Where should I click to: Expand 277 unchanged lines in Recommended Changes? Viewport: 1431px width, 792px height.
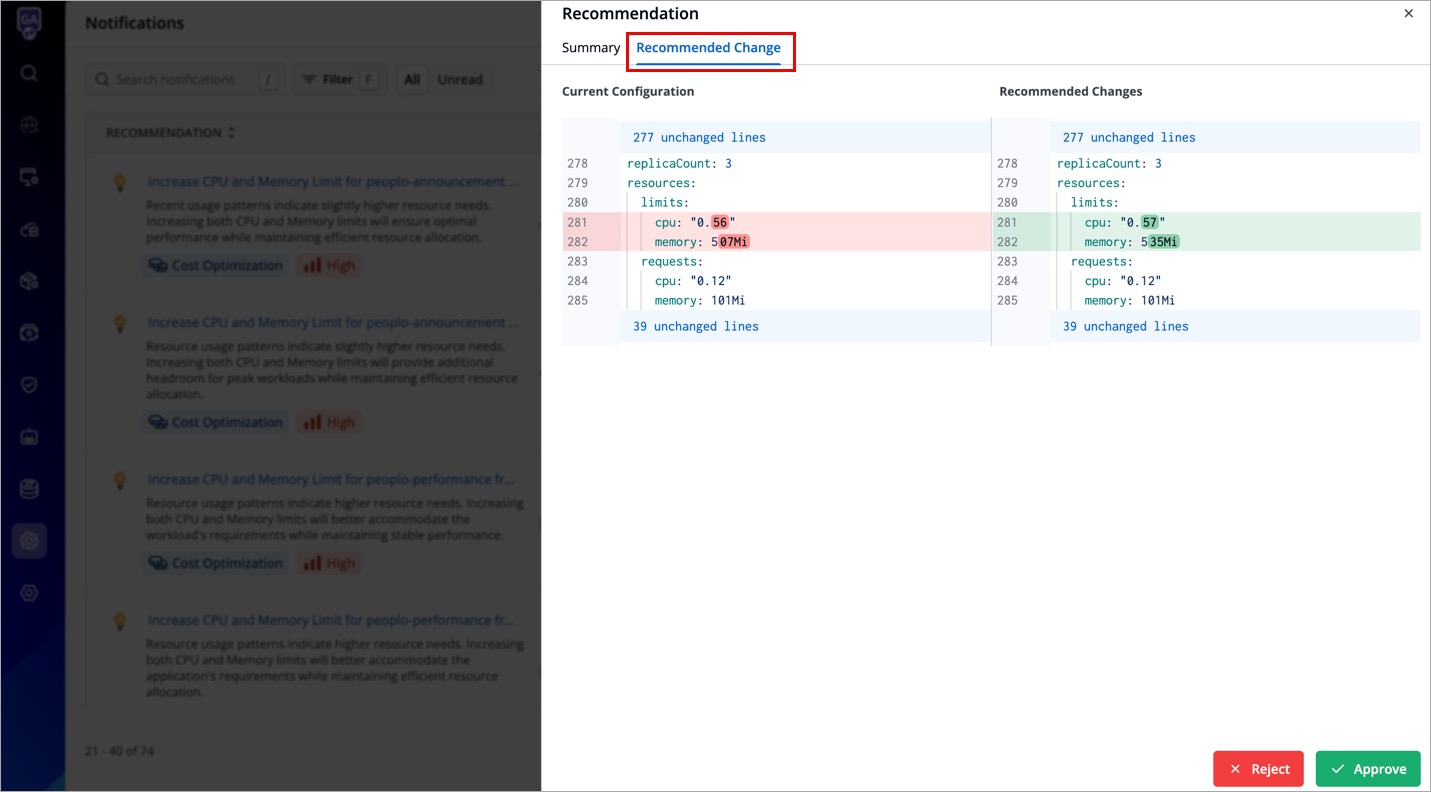tap(1129, 138)
